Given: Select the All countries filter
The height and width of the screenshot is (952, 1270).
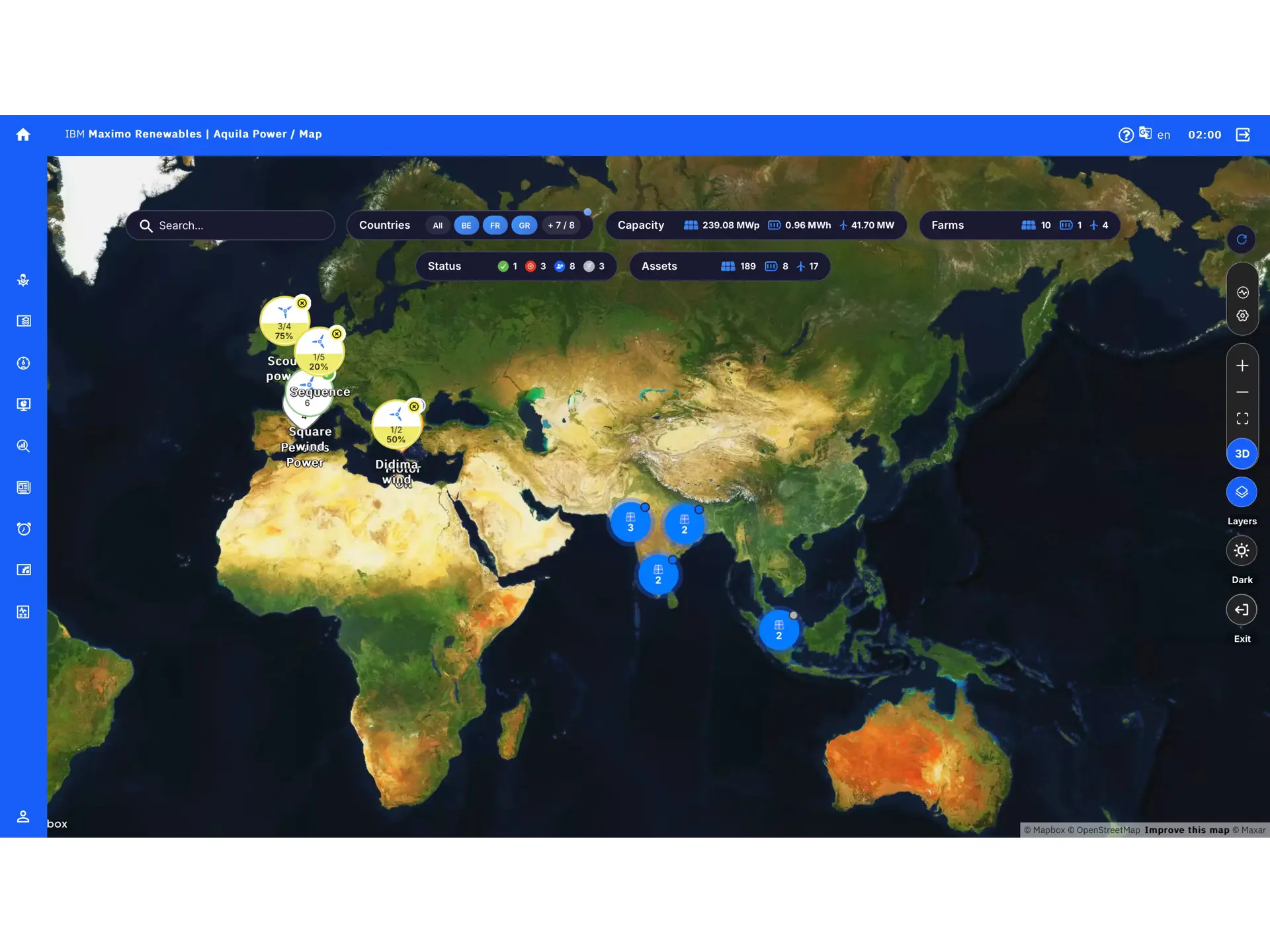Looking at the screenshot, I should [x=437, y=225].
